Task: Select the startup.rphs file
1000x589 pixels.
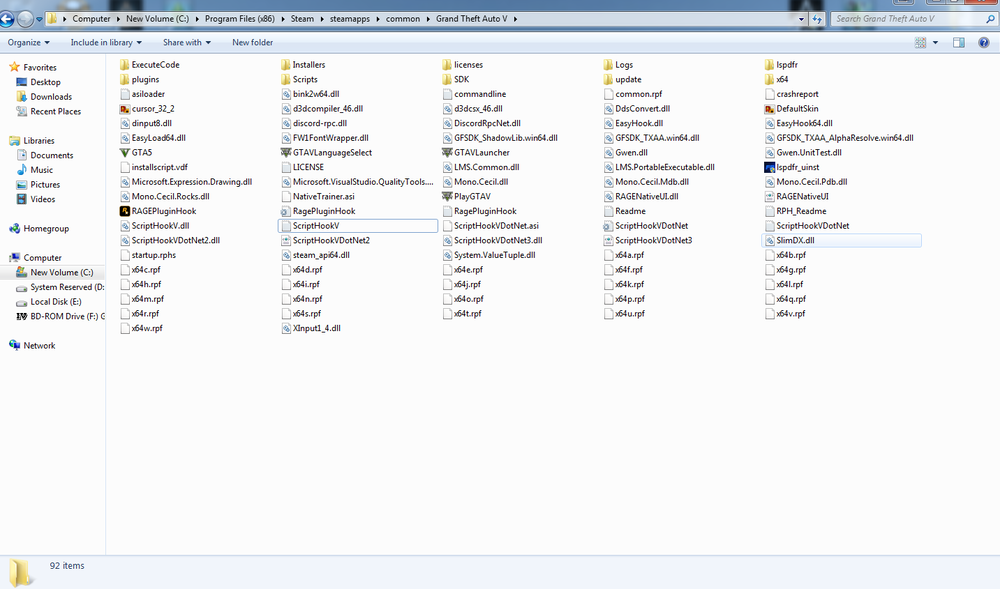Action: tap(148, 256)
